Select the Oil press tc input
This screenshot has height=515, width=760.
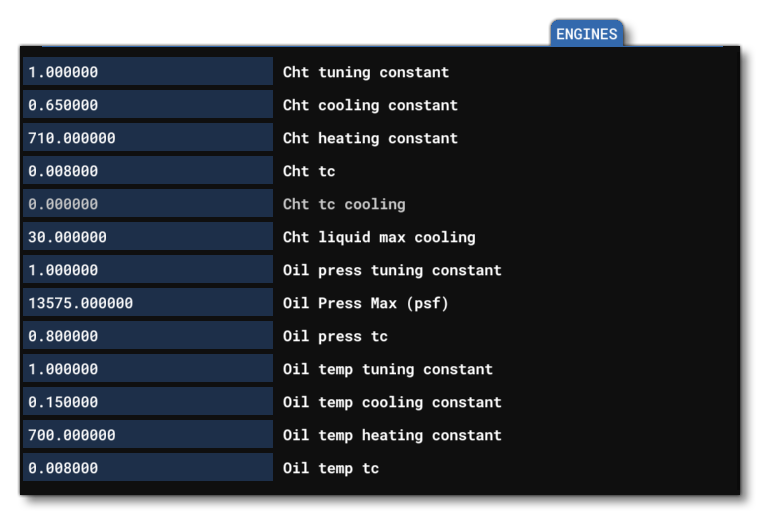pyautogui.click(x=147, y=336)
